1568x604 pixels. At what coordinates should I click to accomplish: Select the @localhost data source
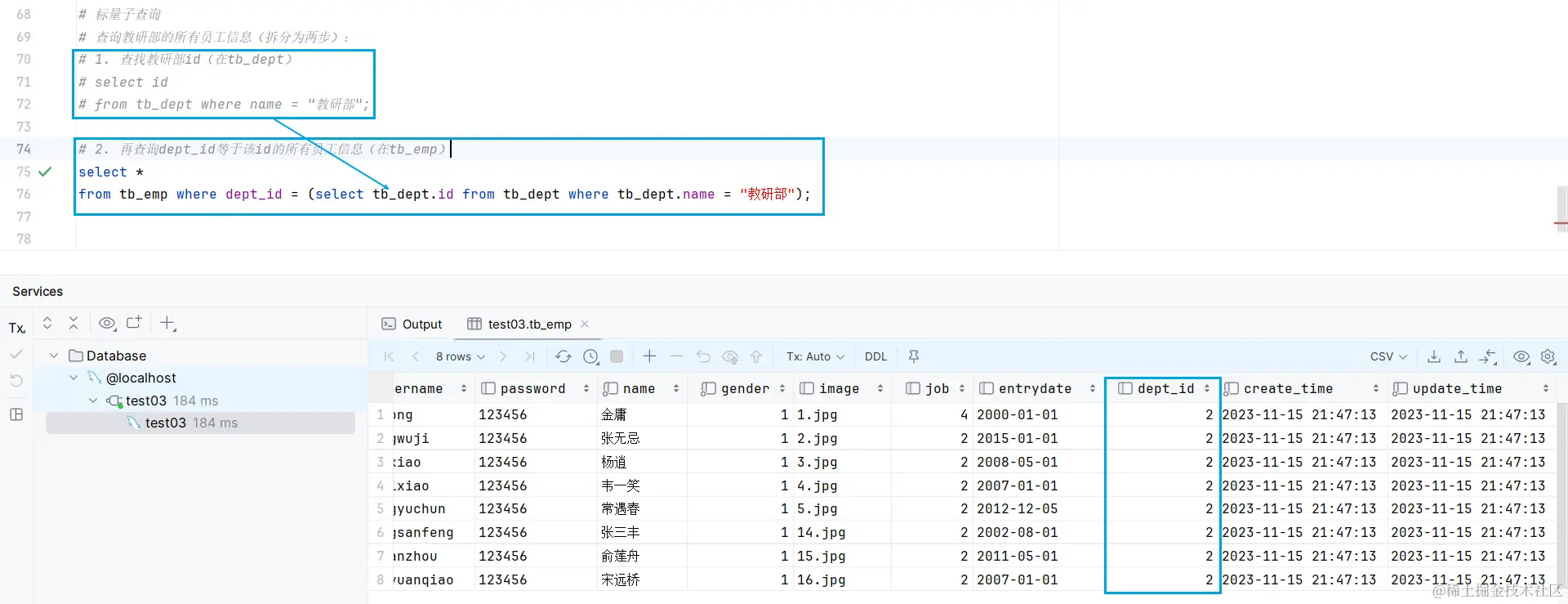point(140,378)
